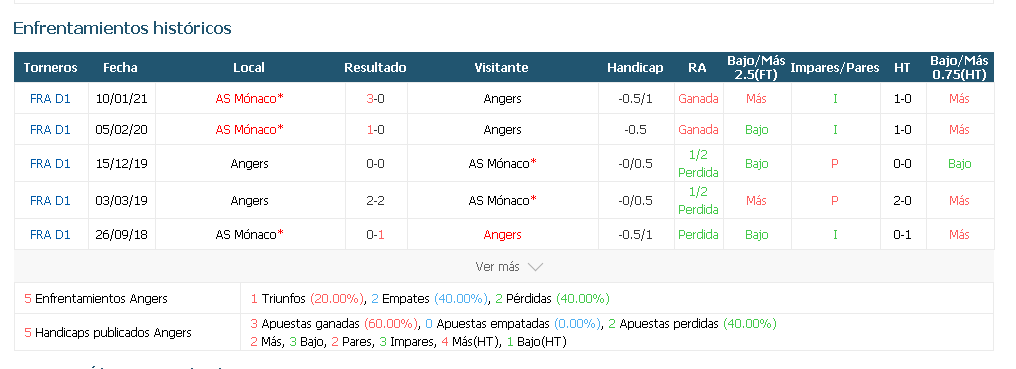The width and height of the screenshot is (1016, 369).
Task: Open FRA D1 link for 10/01/21
Action: [50, 99]
